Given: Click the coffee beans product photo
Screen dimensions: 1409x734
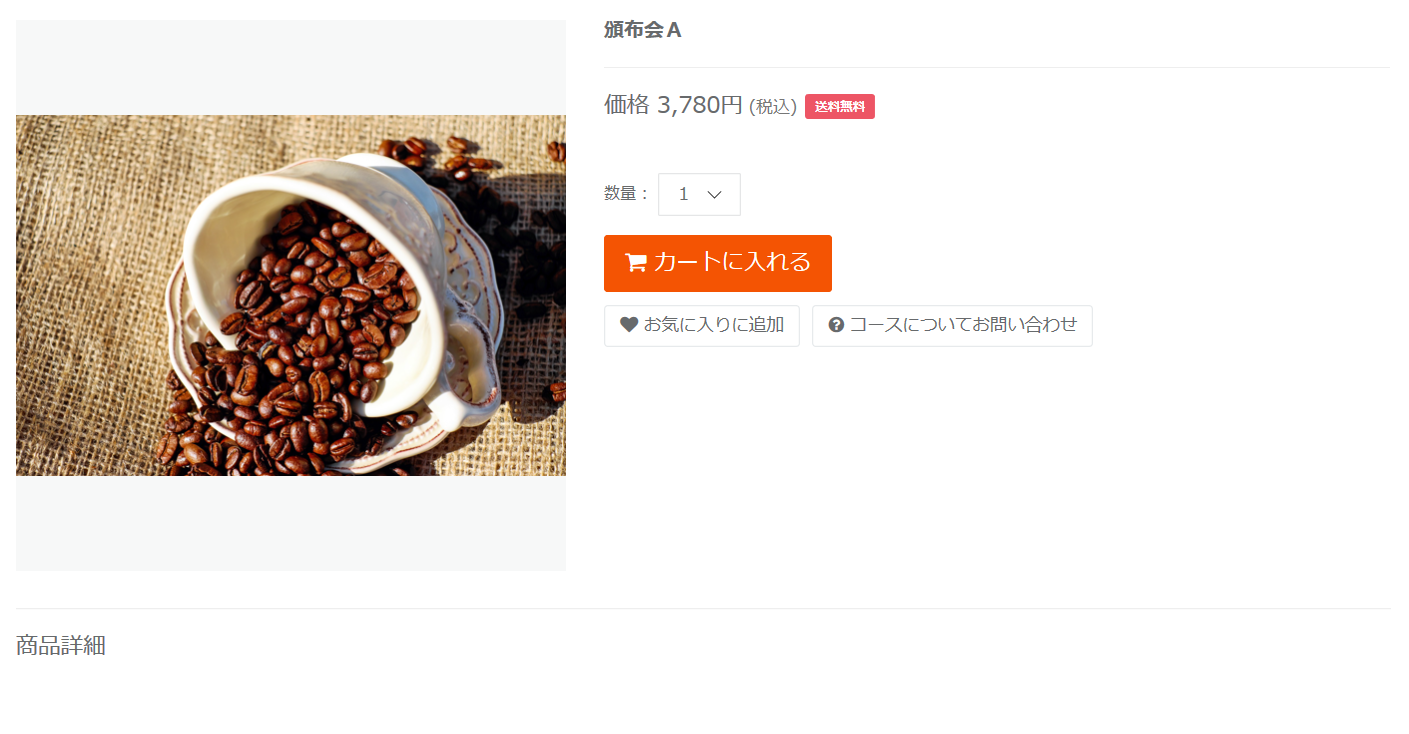Looking at the screenshot, I should click(291, 295).
